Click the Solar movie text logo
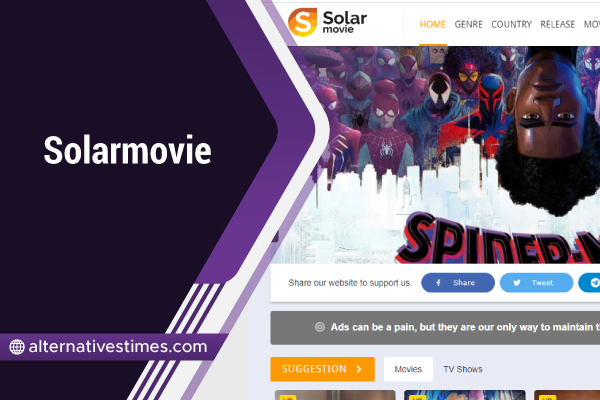 pos(344,22)
